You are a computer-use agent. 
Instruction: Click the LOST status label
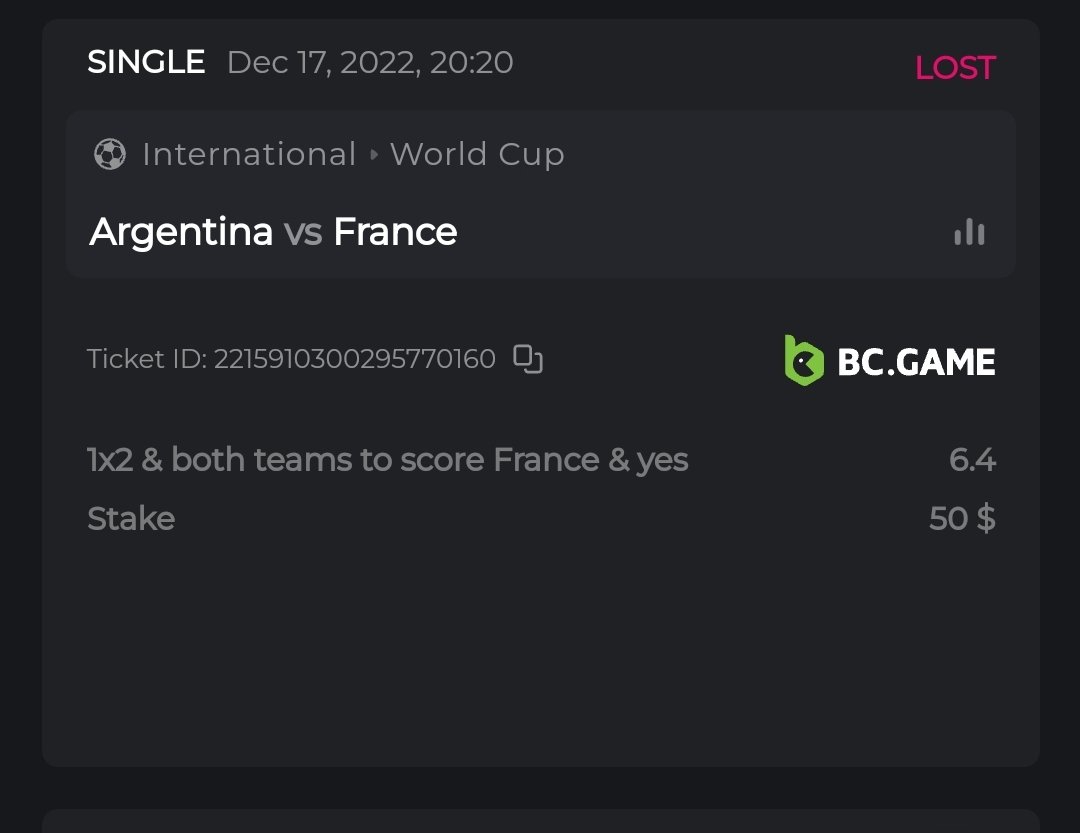(x=955, y=68)
